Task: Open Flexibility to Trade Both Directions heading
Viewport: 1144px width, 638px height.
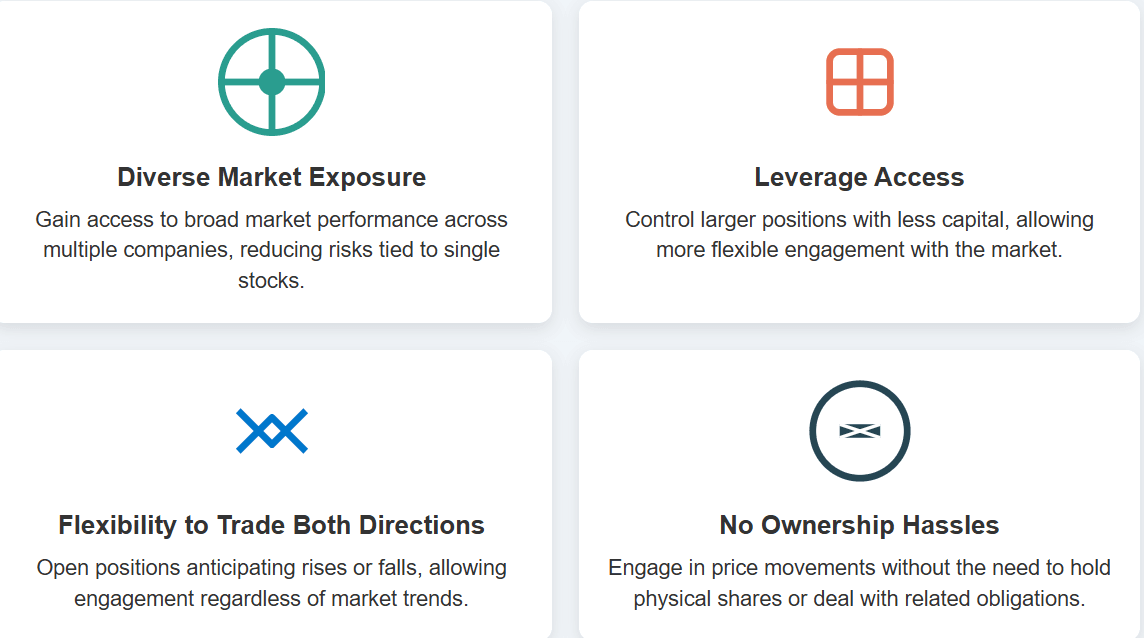Action: click(272, 525)
